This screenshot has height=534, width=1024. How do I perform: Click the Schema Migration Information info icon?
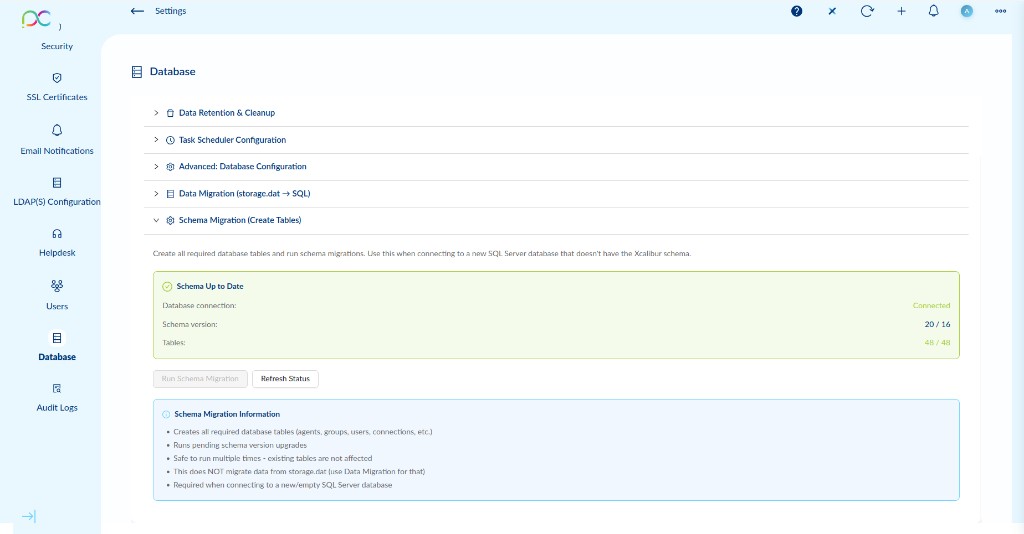pyautogui.click(x=166, y=415)
